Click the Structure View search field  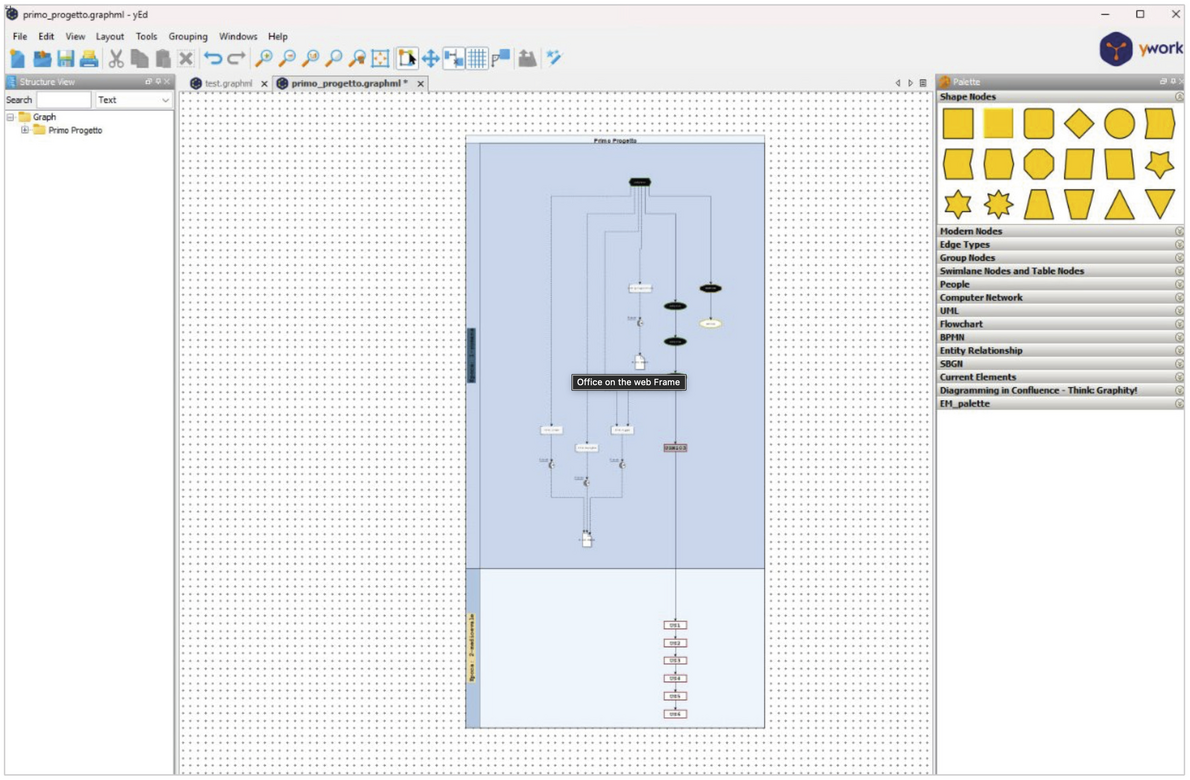(x=64, y=100)
